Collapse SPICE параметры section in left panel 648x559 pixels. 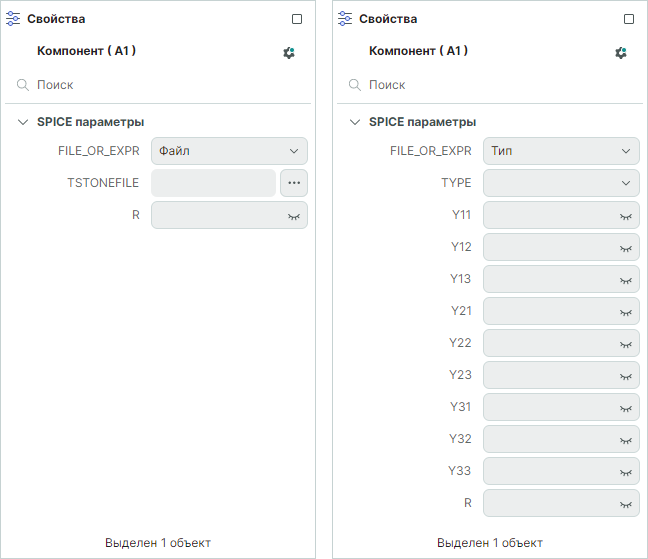click(23, 122)
